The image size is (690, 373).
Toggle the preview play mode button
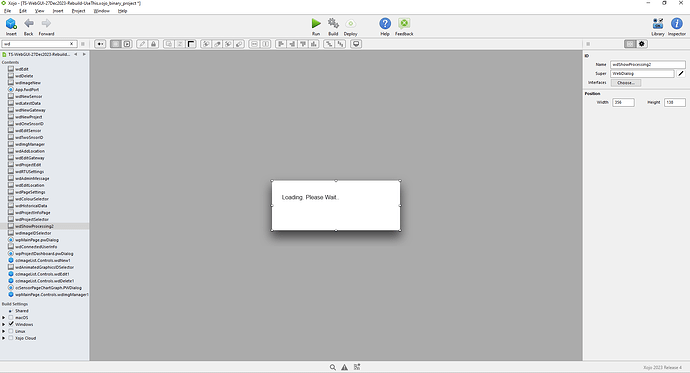click(127, 44)
